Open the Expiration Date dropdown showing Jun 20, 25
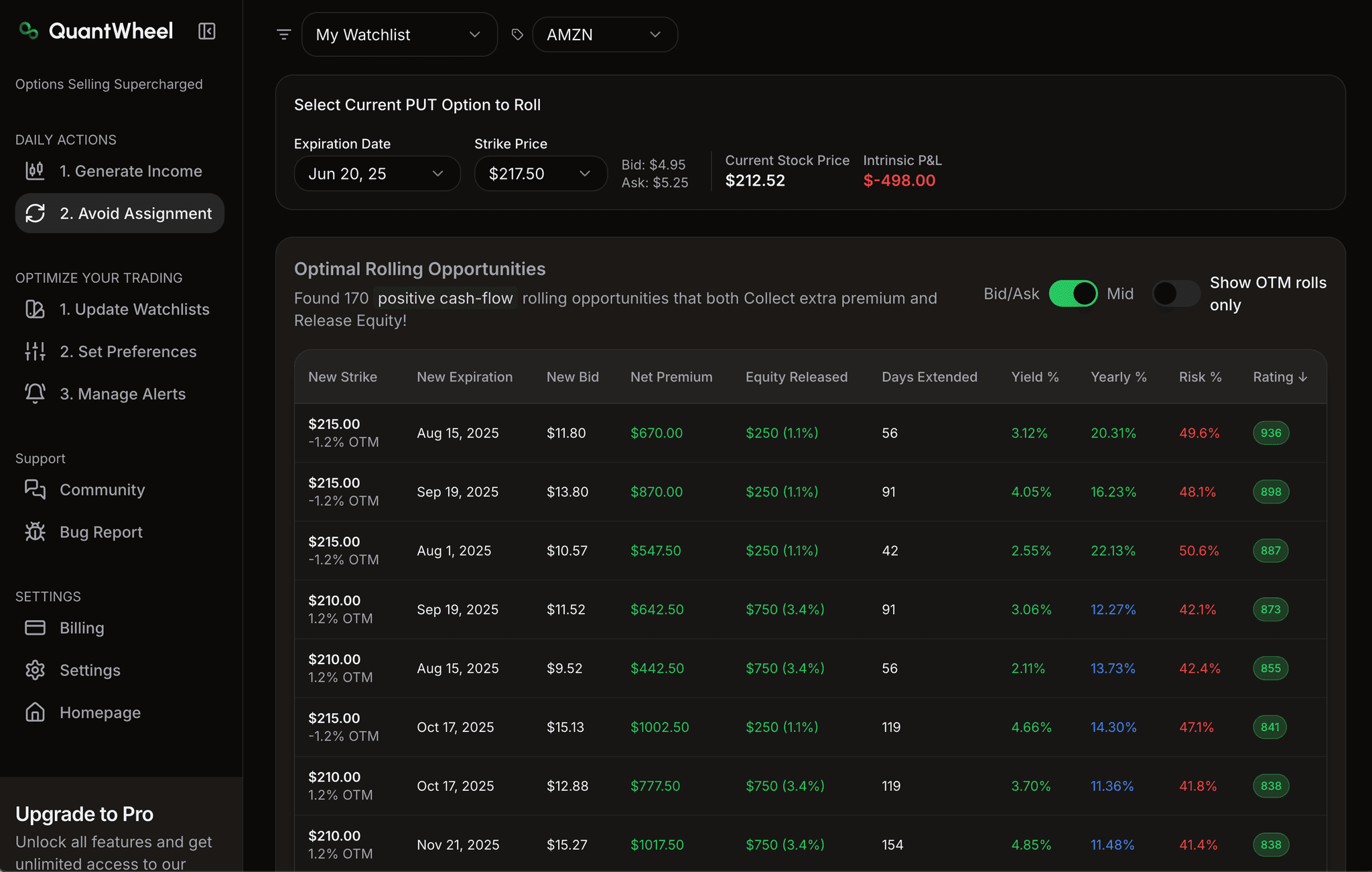 (x=376, y=173)
